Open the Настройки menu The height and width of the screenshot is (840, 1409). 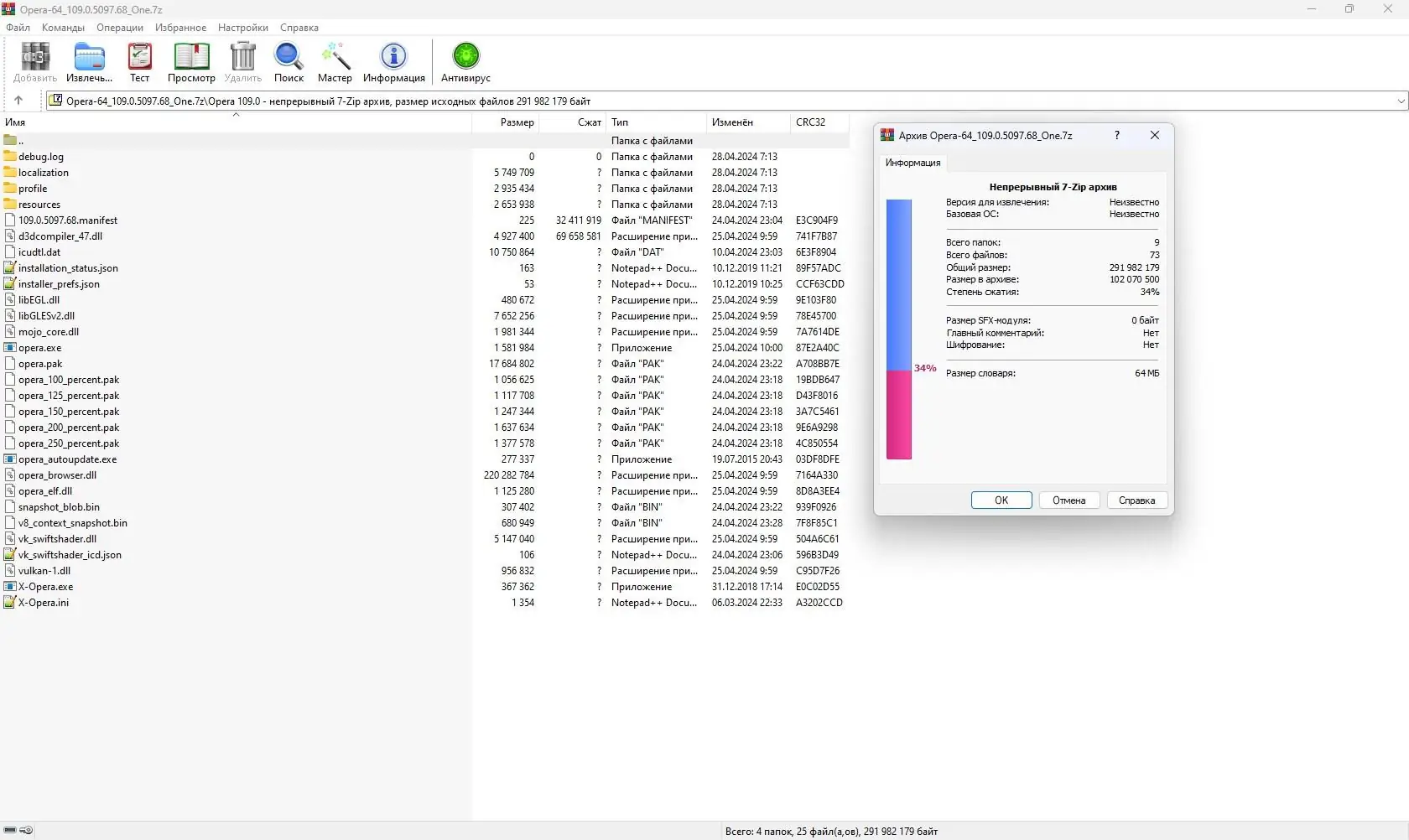coord(243,28)
